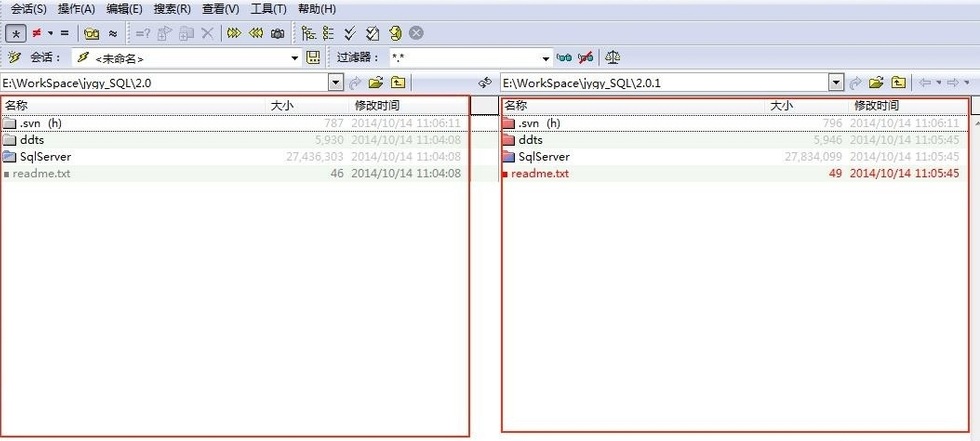Image resolution: width=980 pixels, height=441 pixels.
Task: Click the Select Files checkbox-list icon
Action: click(372, 33)
